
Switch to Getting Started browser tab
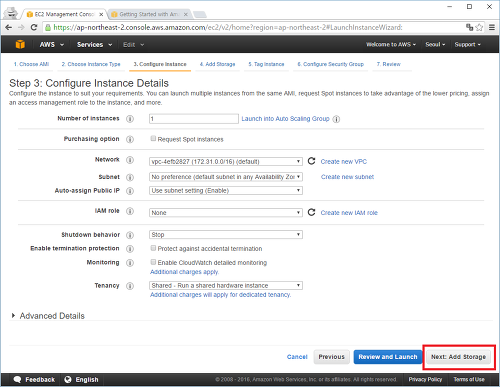(149, 14)
